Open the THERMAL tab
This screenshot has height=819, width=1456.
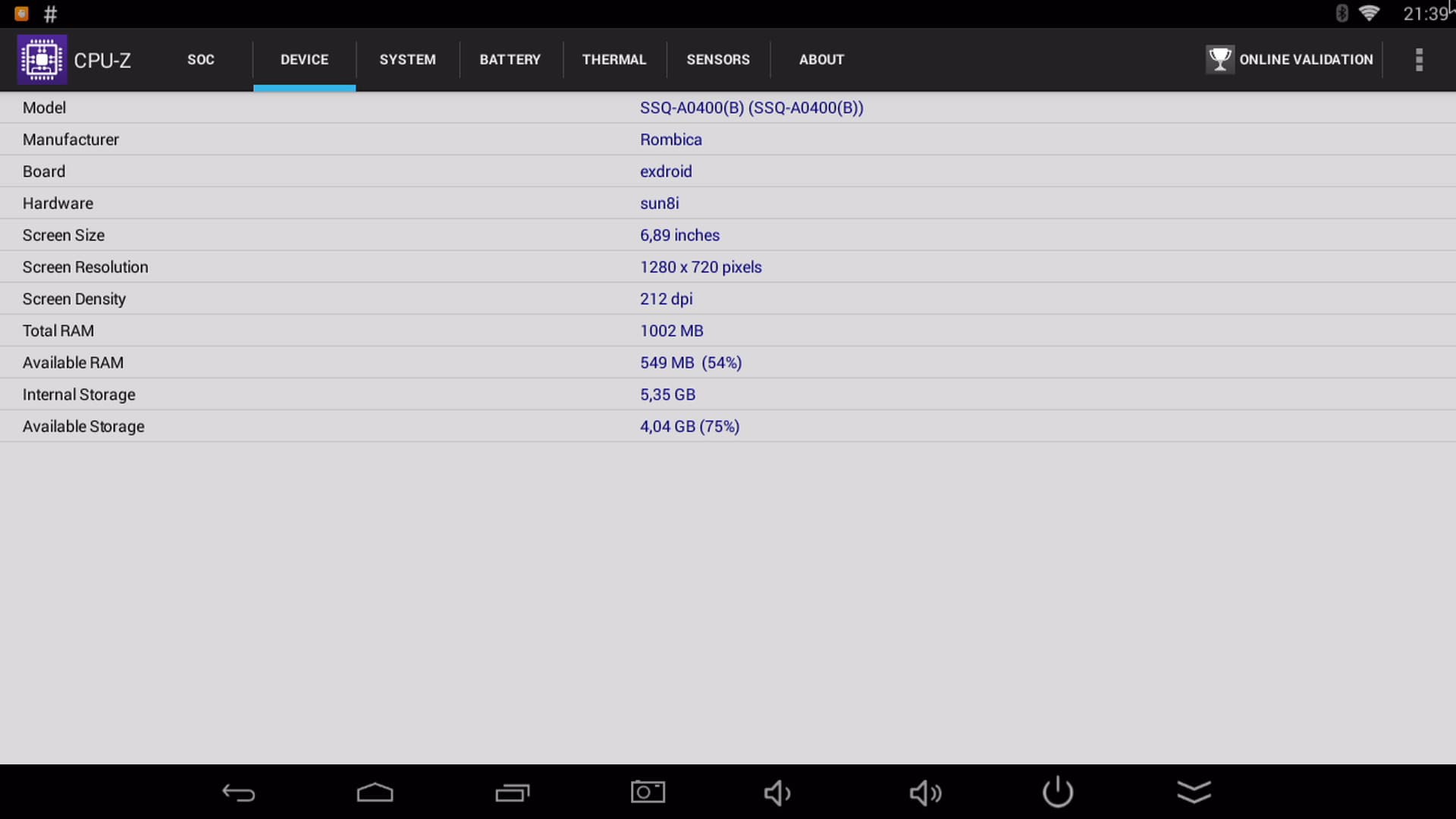(613, 60)
